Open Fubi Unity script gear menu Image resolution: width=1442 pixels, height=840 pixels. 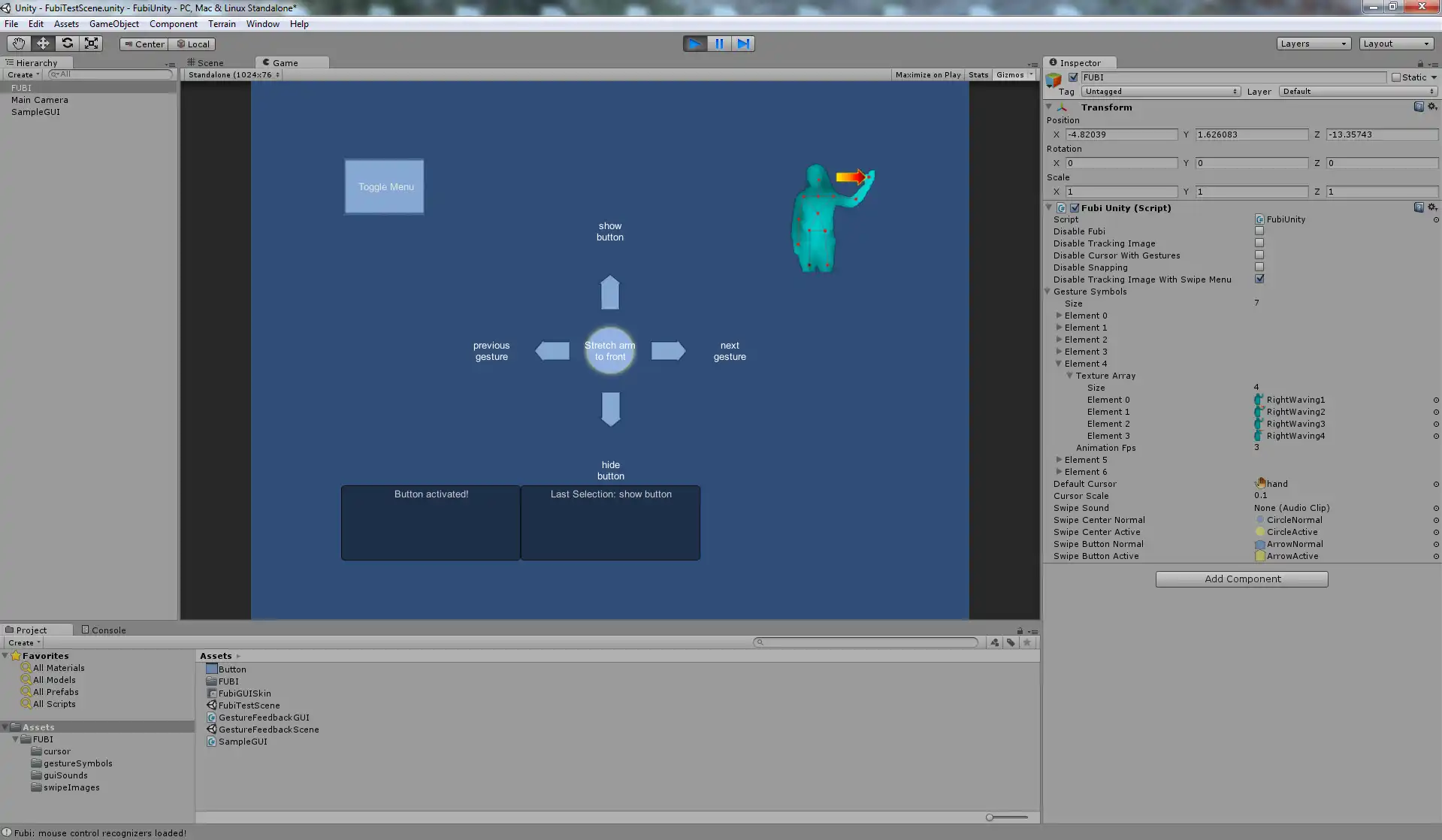click(1432, 207)
